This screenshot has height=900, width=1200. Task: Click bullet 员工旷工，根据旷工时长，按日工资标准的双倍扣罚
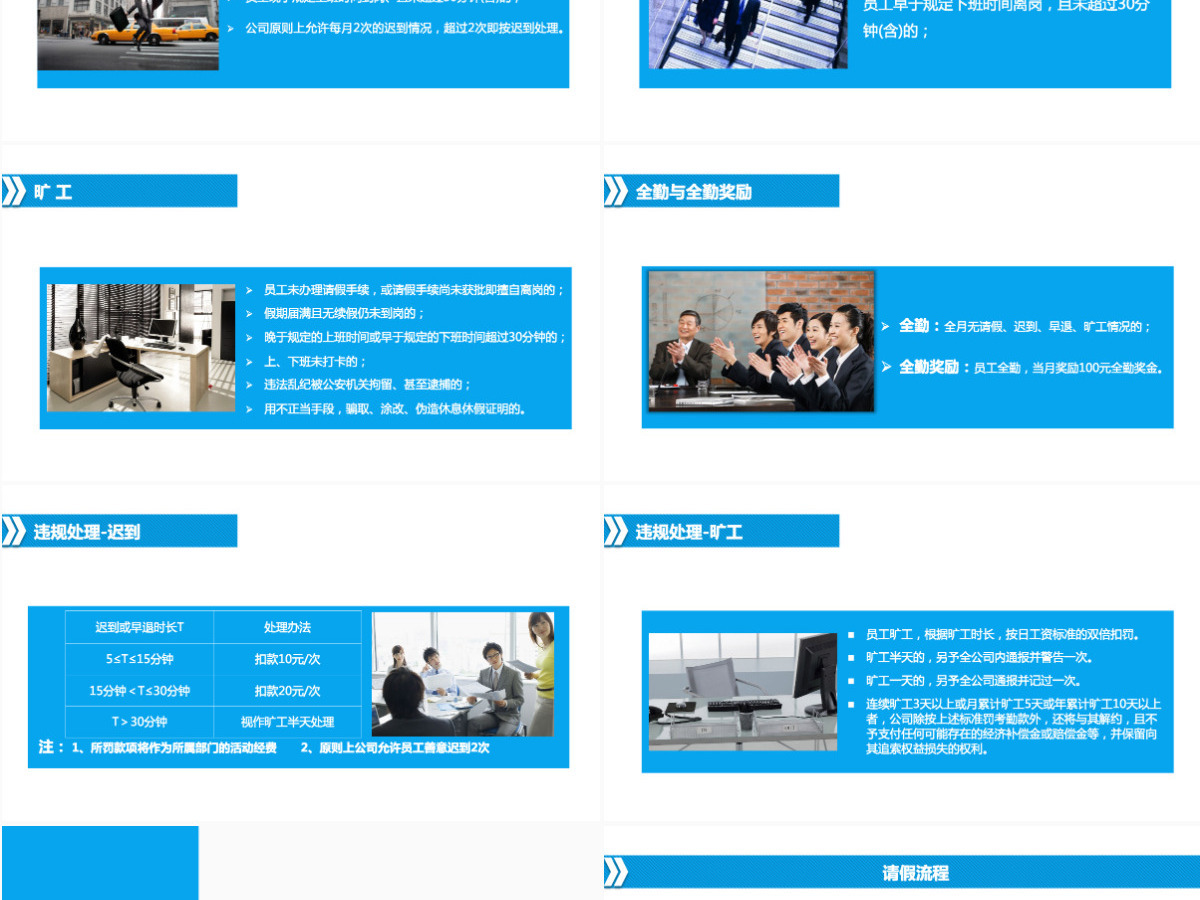pyautogui.click(x=1003, y=634)
